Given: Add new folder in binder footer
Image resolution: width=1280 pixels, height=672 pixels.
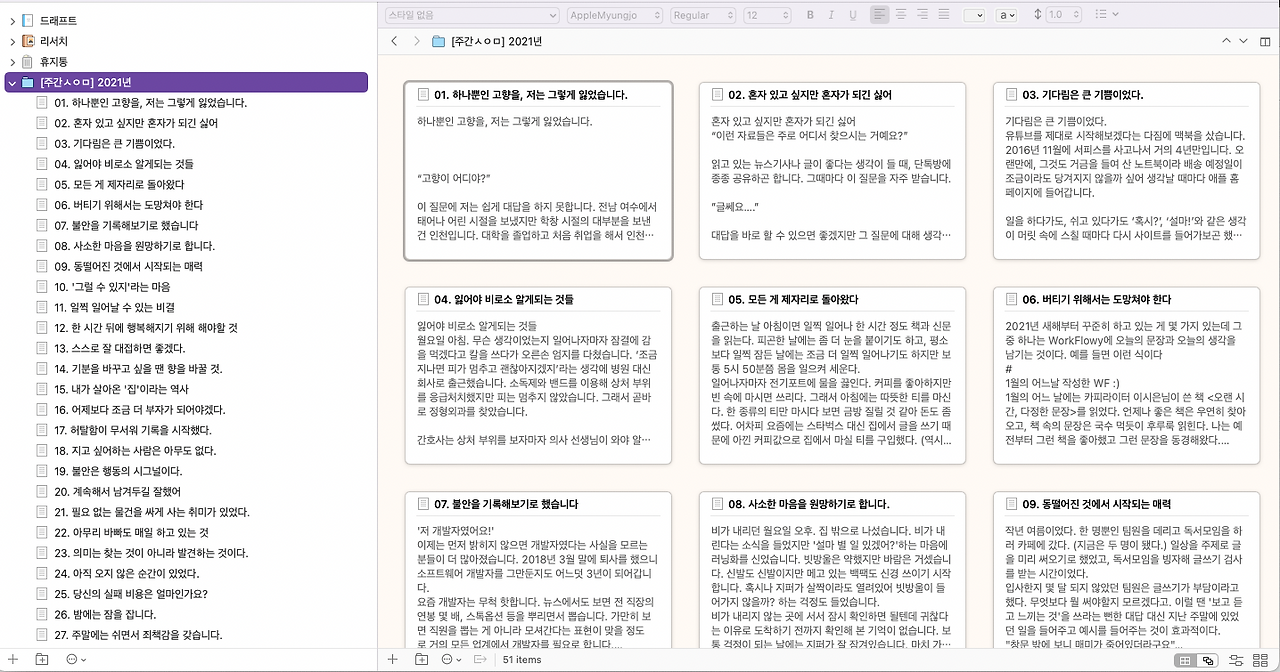Looking at the screenshot, I should point(42,659).
